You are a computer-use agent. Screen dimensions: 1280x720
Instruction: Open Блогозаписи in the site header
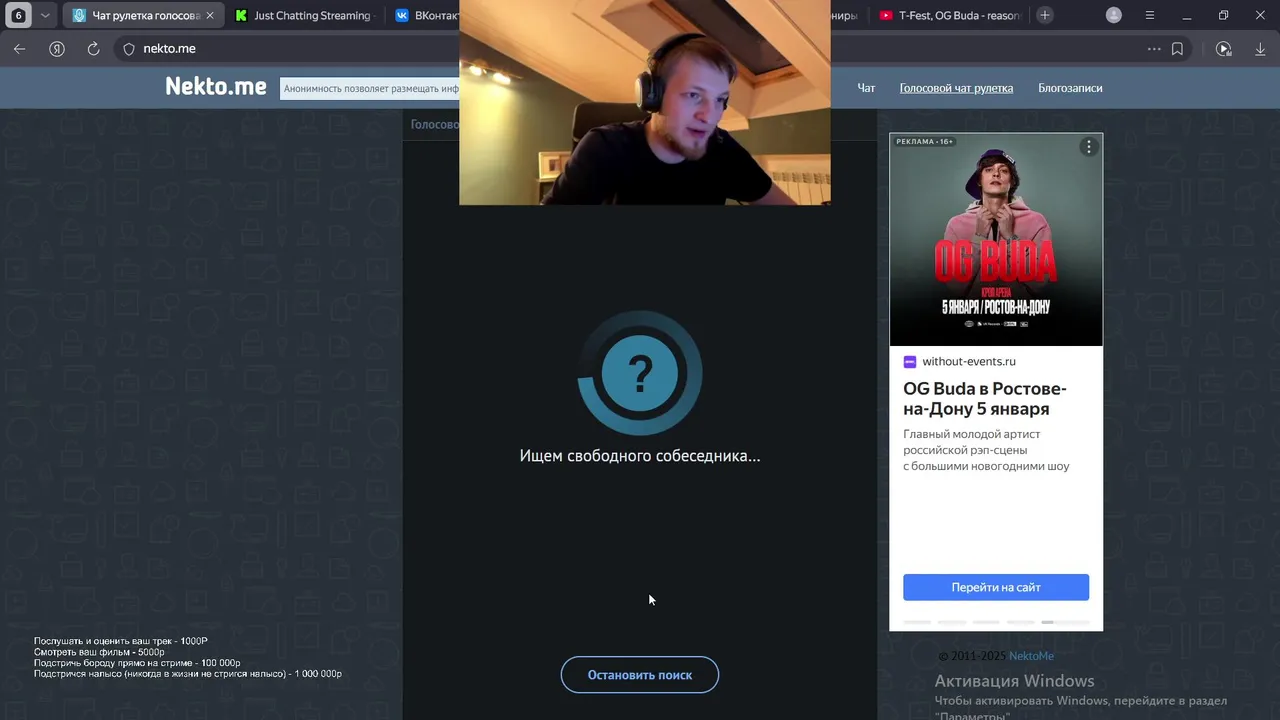(1070, 88)
